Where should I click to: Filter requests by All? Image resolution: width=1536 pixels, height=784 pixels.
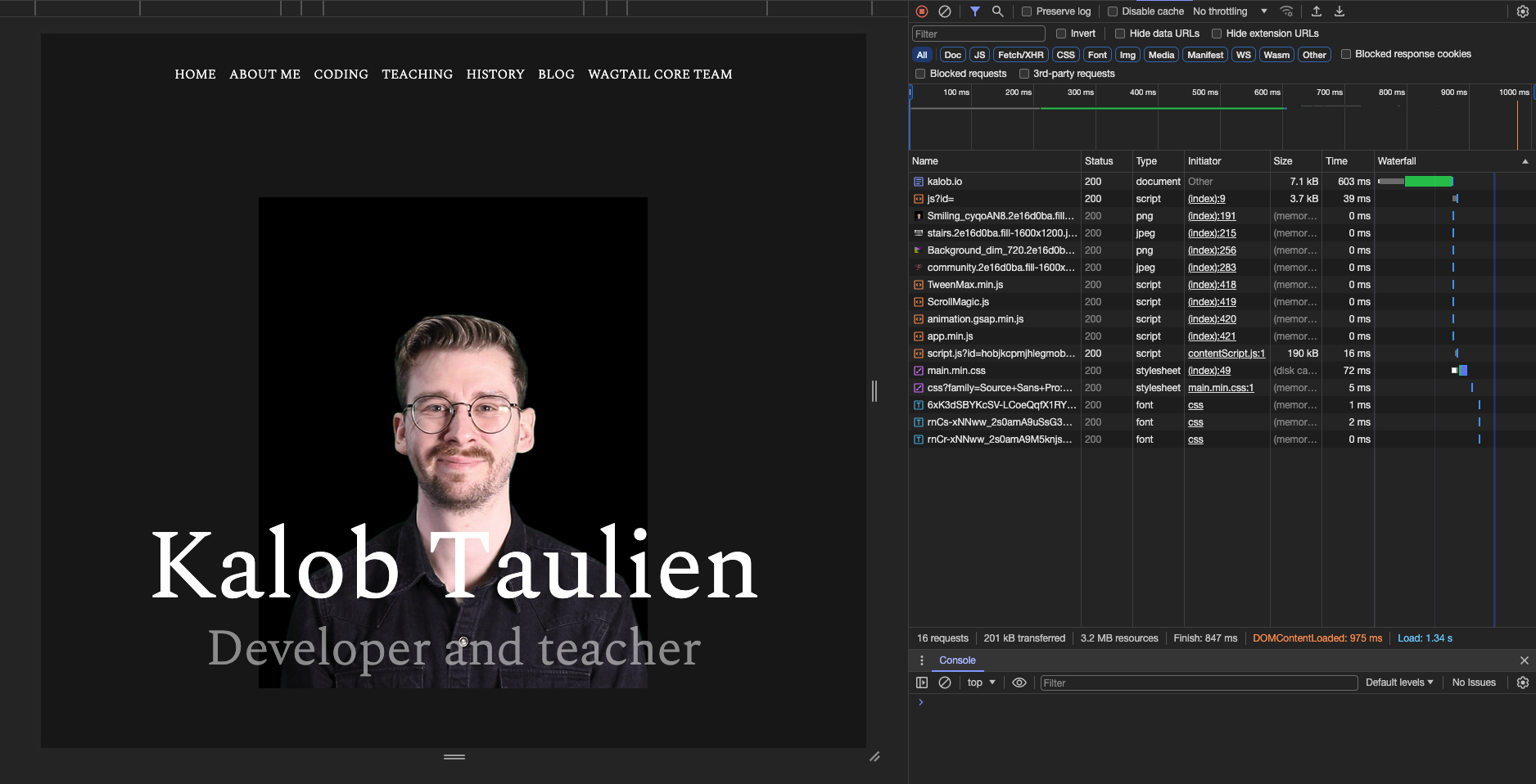922,55
